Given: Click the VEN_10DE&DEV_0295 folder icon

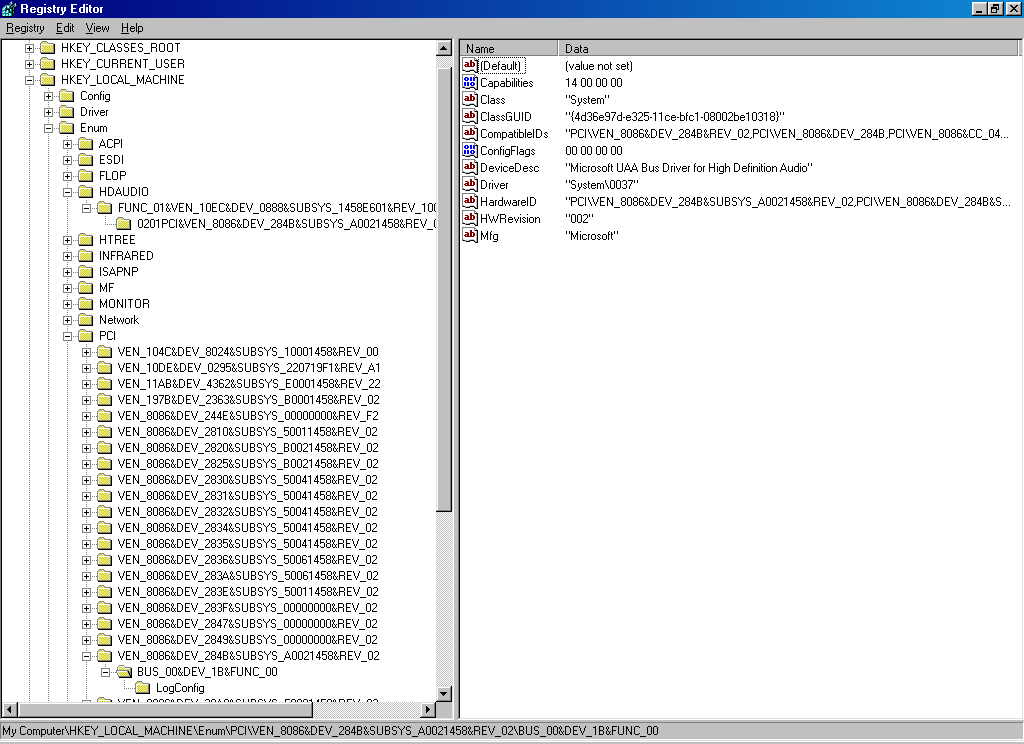Looking at the screenshot, I should pyautogui.click(x=104, y=368).
